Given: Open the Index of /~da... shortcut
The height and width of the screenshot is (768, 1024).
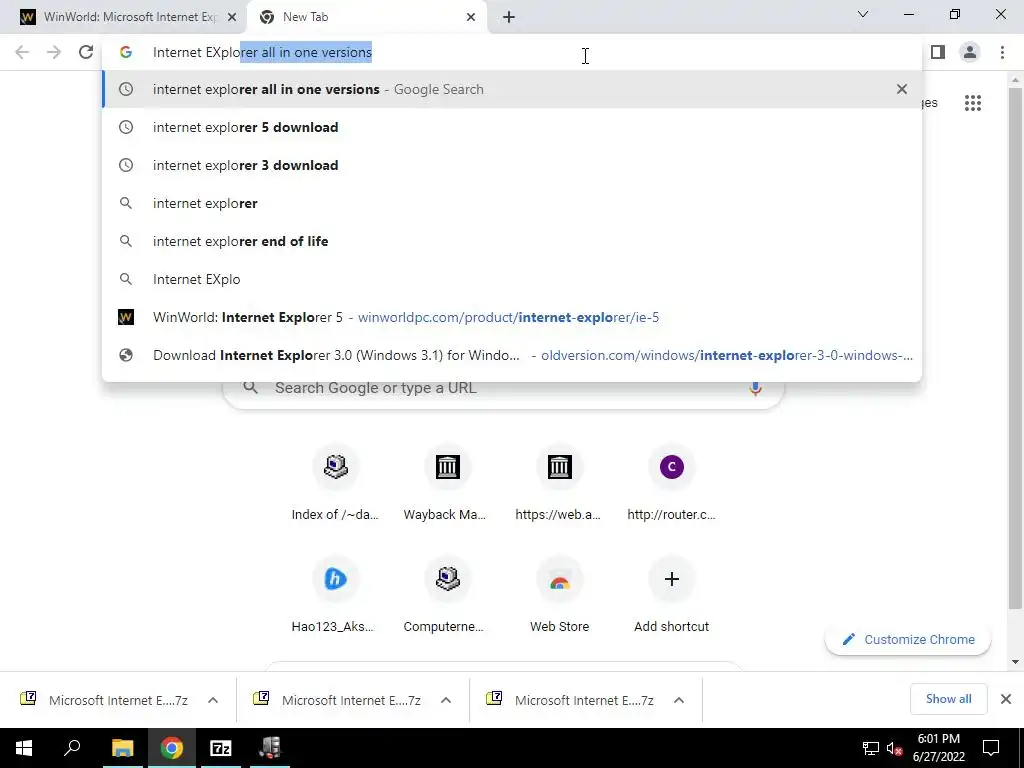Looking at the screenshot, I should click(335, 484).
